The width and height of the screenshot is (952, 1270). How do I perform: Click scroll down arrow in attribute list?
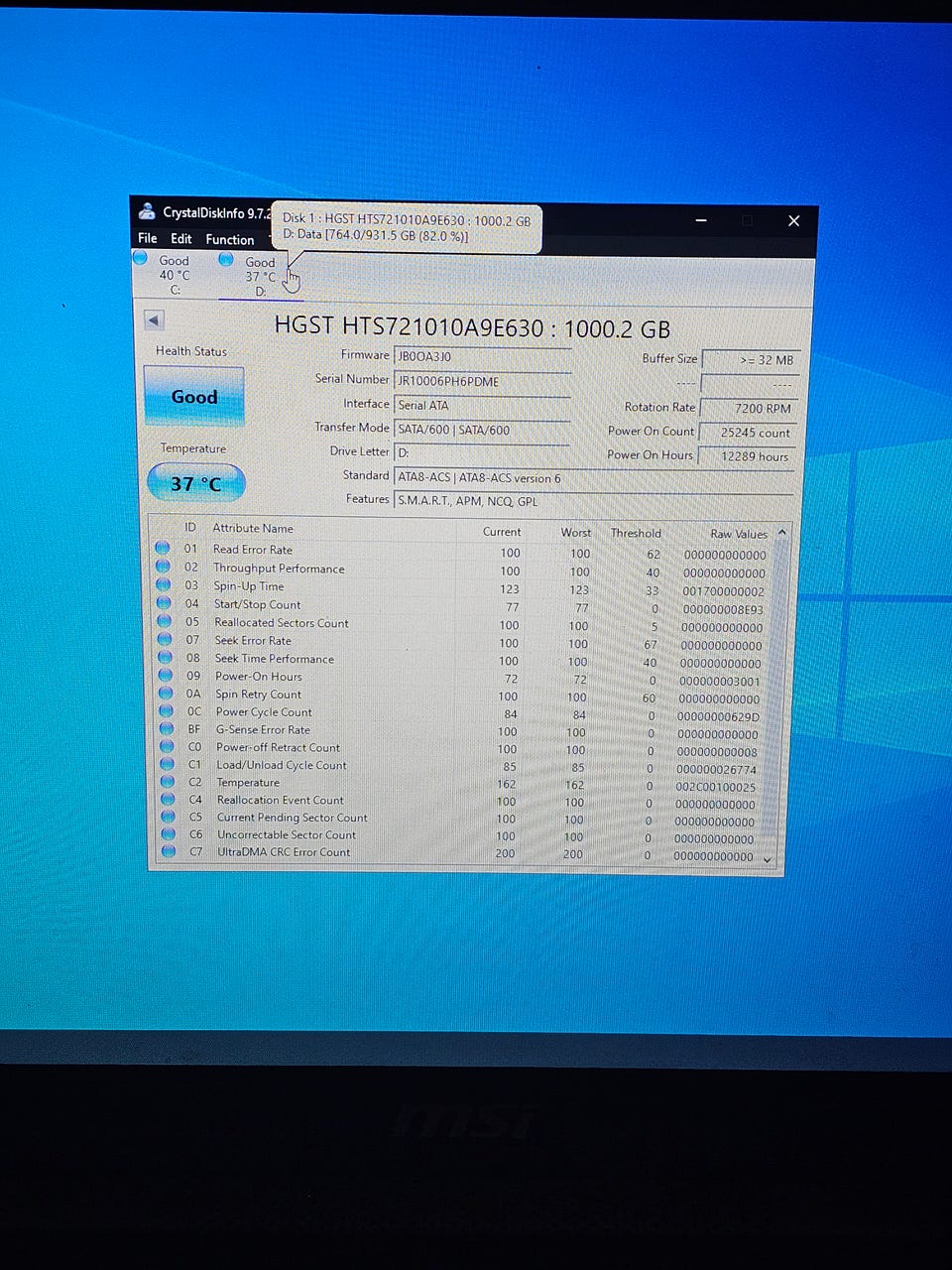coord(767,858)
